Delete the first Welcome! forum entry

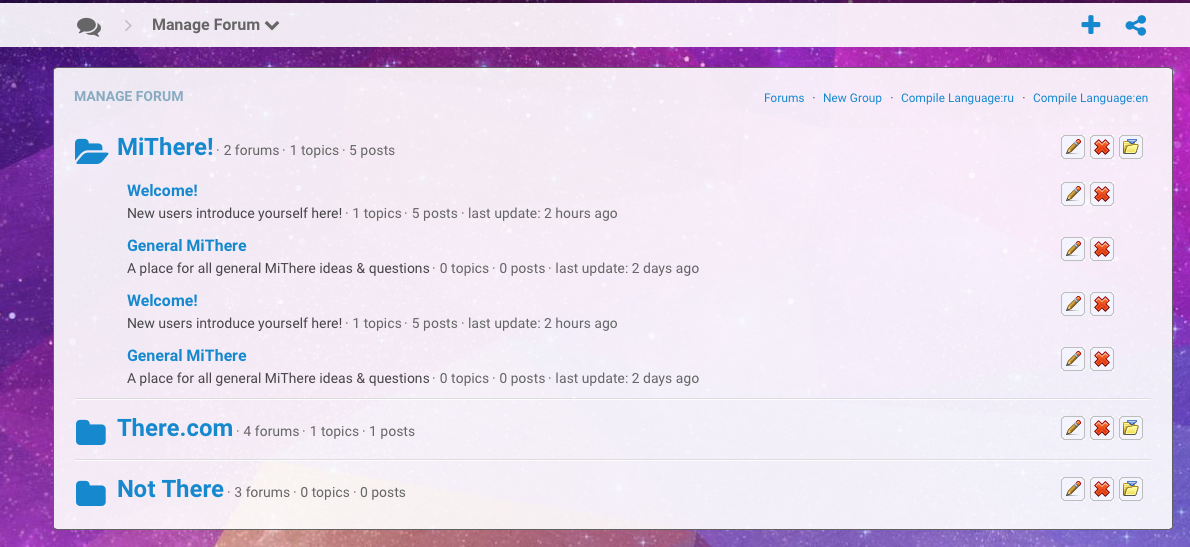point(1102,194)
